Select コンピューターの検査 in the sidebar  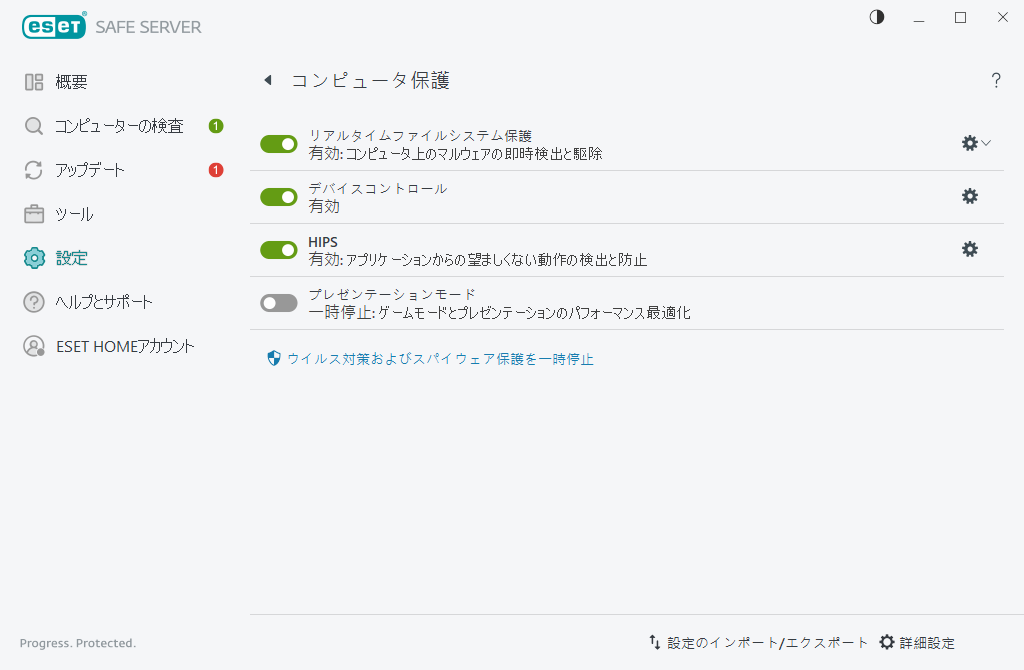(120, 125)
